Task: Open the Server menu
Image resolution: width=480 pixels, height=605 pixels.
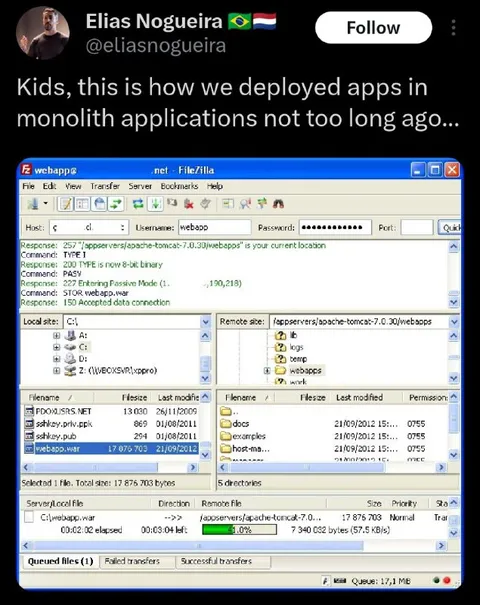Action: [140, 186]
